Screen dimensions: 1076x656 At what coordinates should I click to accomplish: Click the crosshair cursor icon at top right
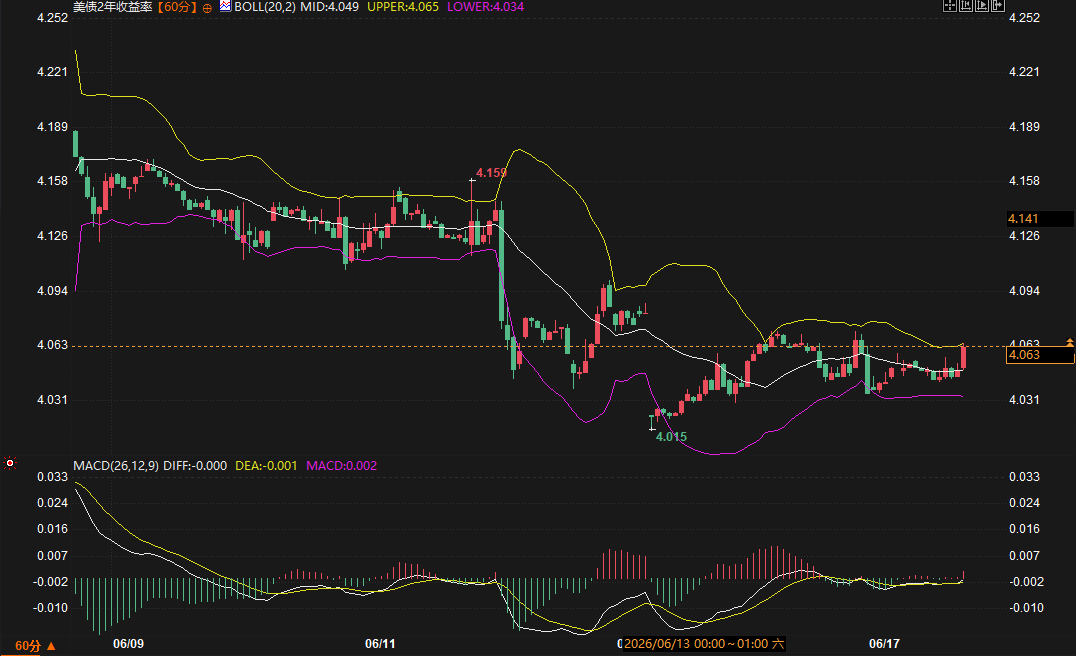950,5
